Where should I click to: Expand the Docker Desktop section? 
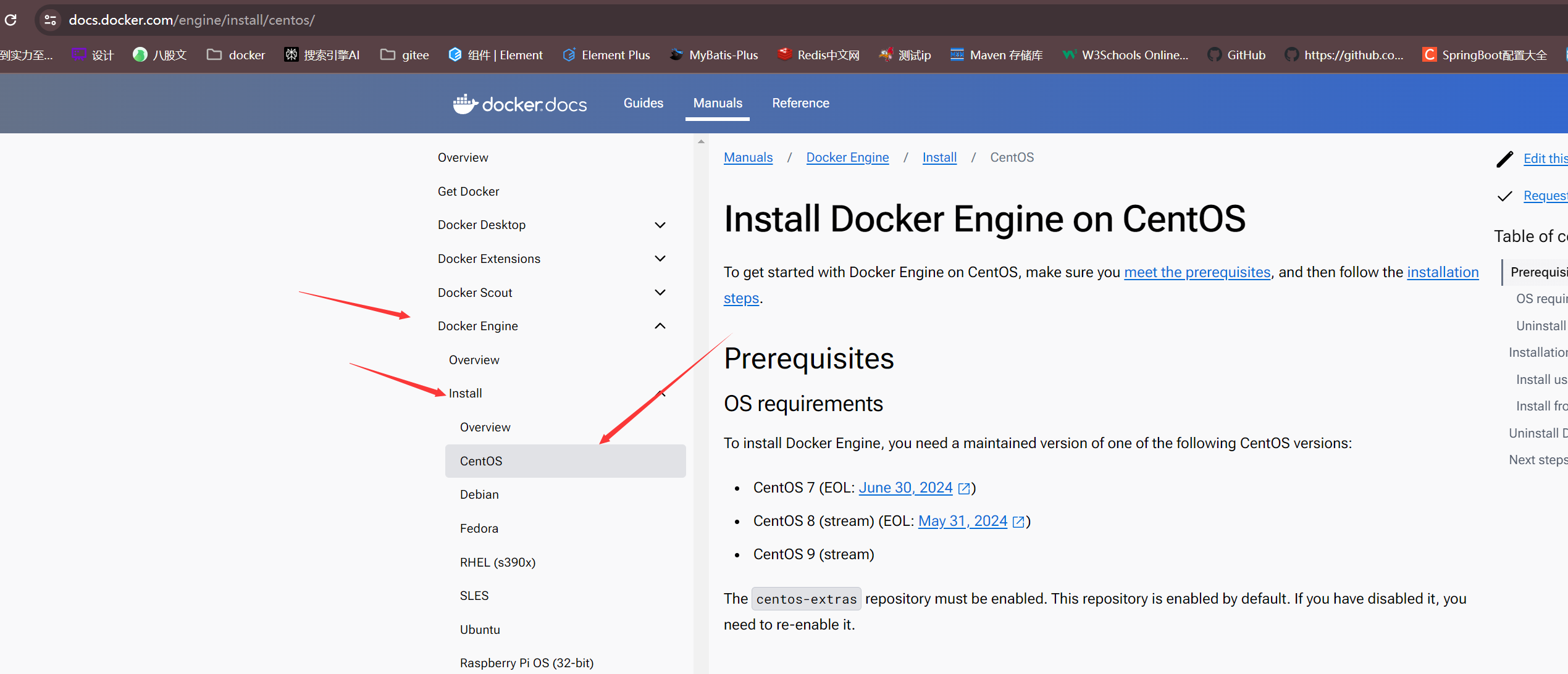pos(660,225)
